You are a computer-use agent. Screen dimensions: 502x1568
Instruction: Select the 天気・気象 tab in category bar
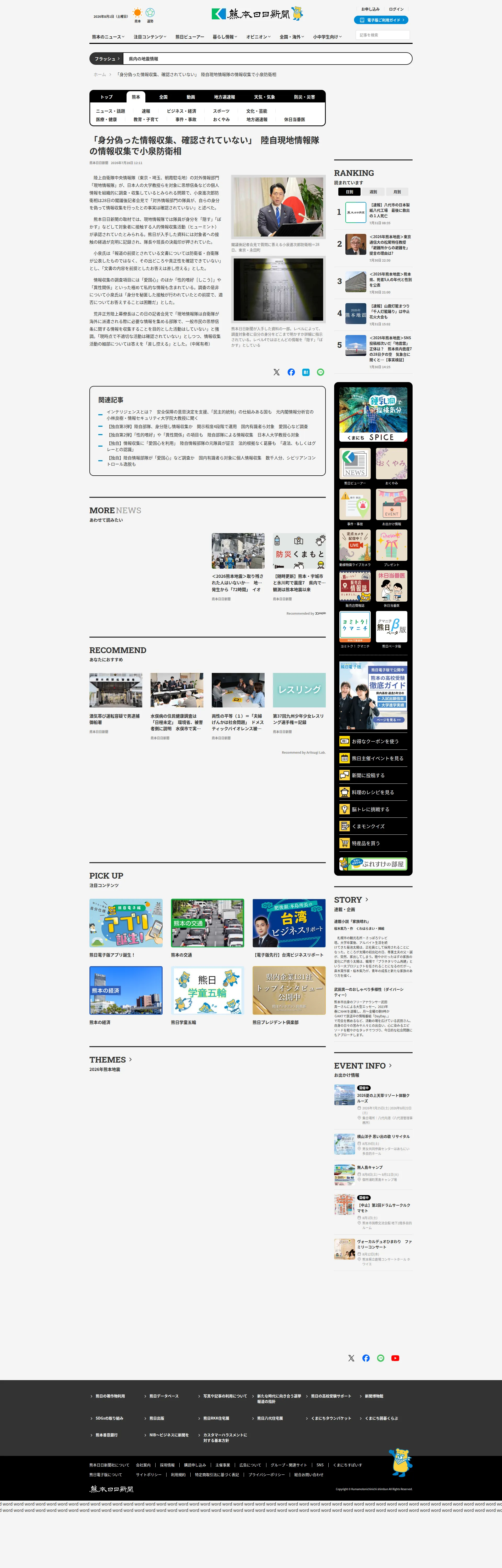pyautogui.click(x=264, y=97)
